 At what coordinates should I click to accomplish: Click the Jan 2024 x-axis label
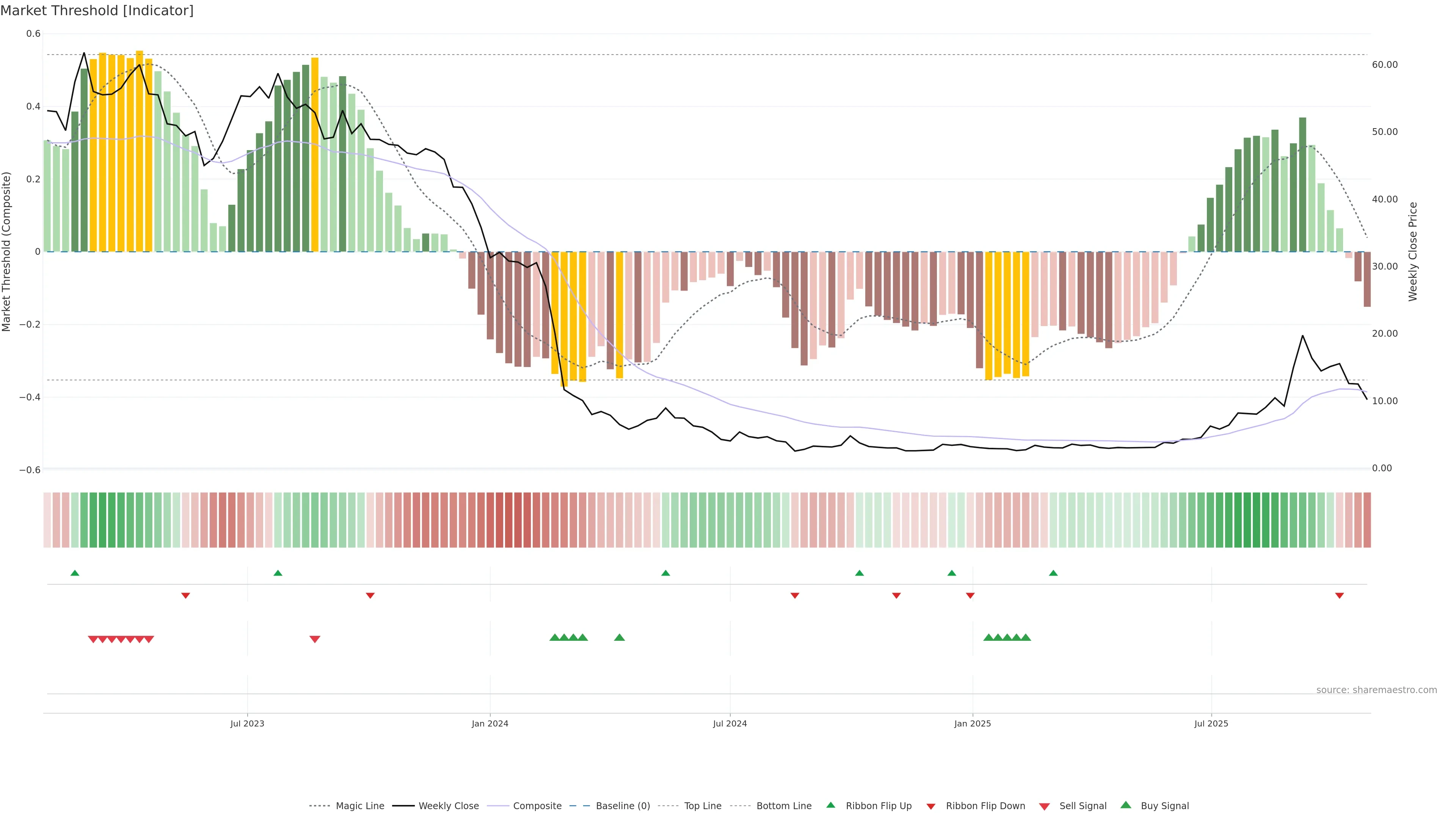[490, 723]
